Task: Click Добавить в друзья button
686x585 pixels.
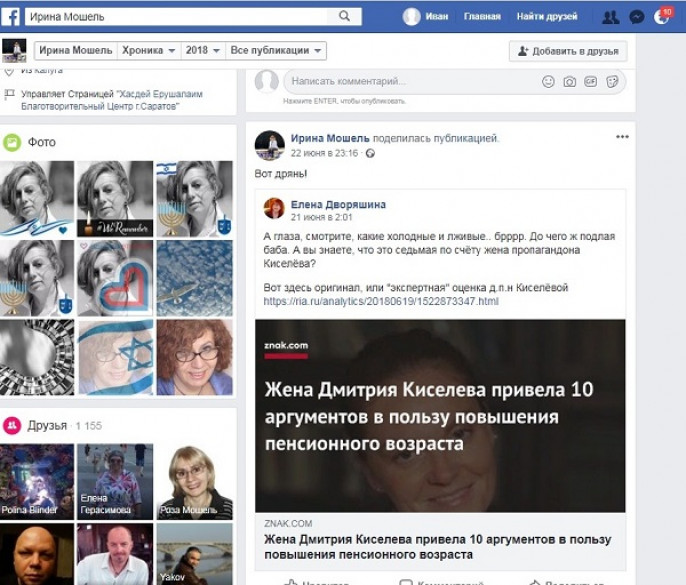Action: tap(568, 51)
